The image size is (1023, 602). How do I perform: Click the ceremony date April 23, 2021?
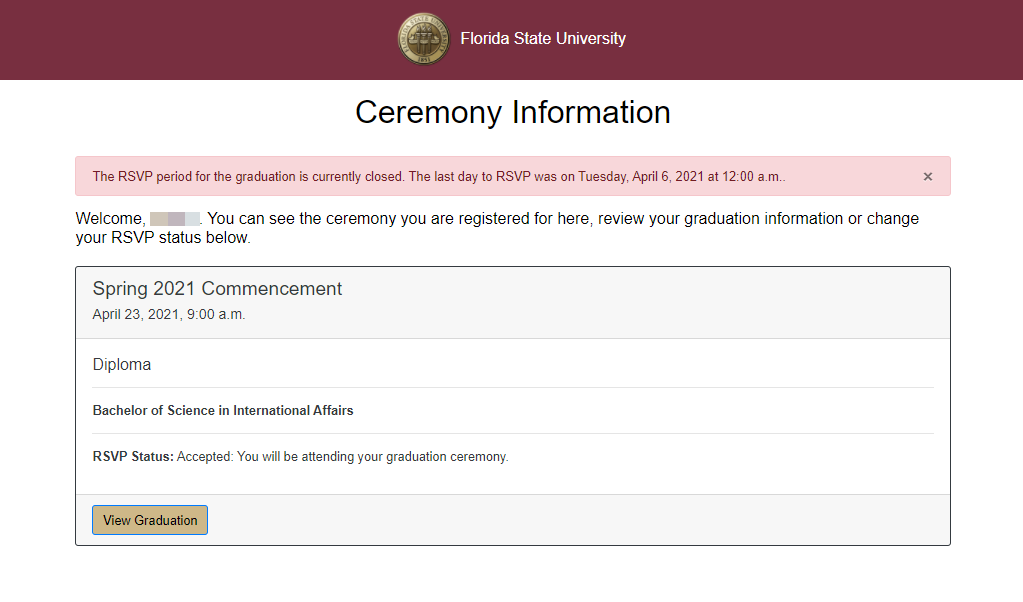coord(168,313)
